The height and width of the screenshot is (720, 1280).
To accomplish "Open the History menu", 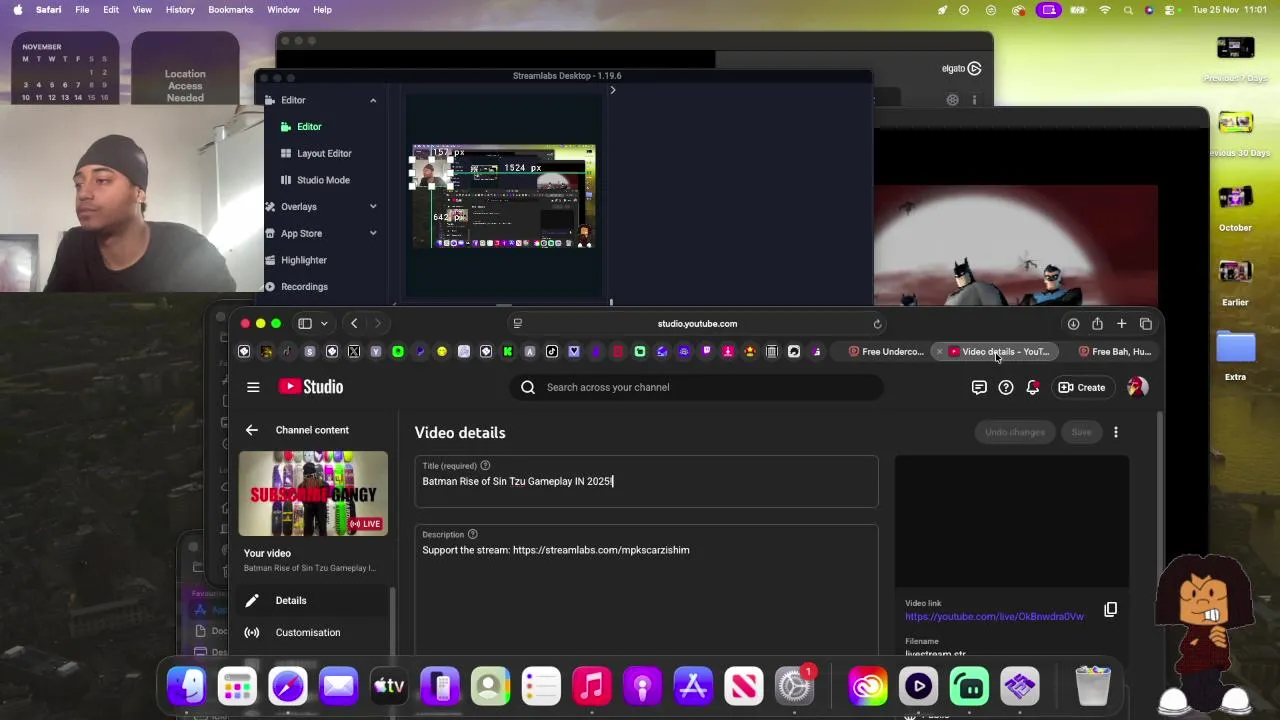I will tap(180, 10).
